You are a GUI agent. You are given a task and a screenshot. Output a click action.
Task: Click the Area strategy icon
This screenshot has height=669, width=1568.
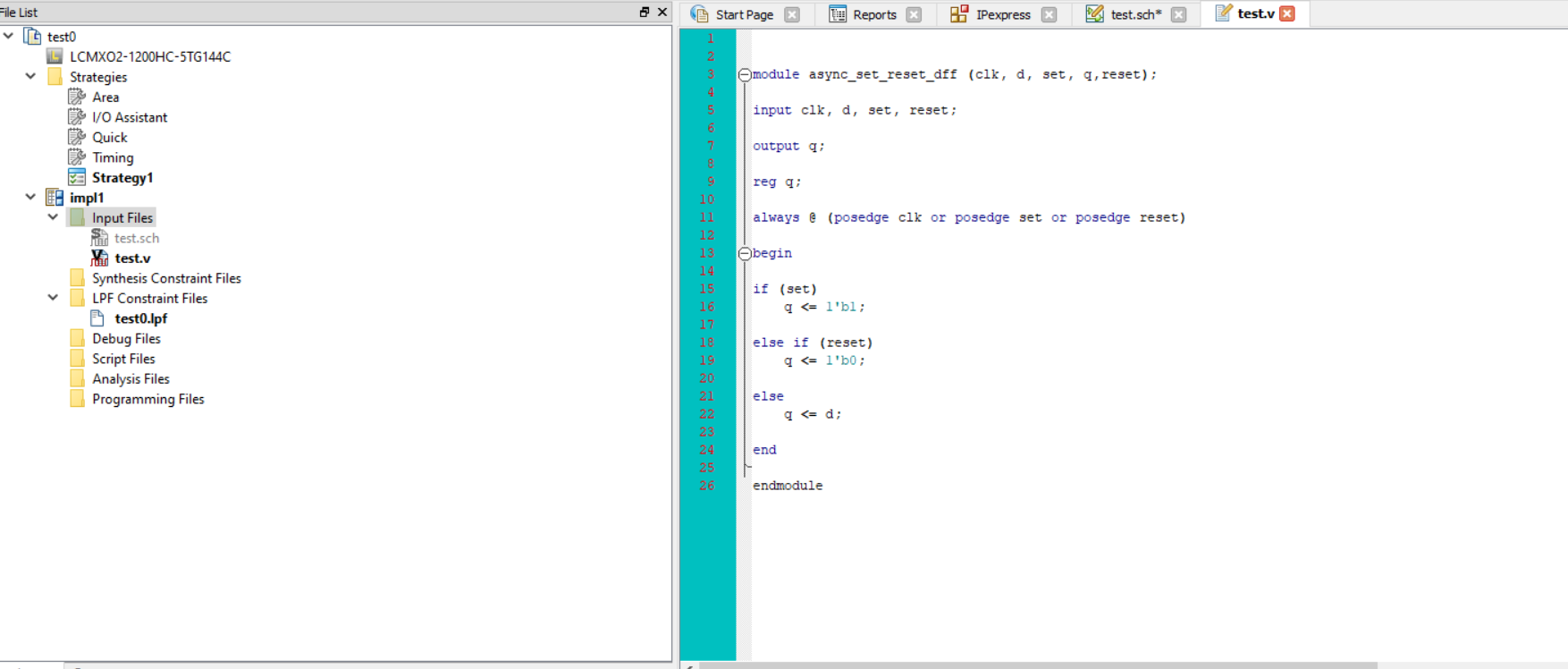(x=77, y=97)
